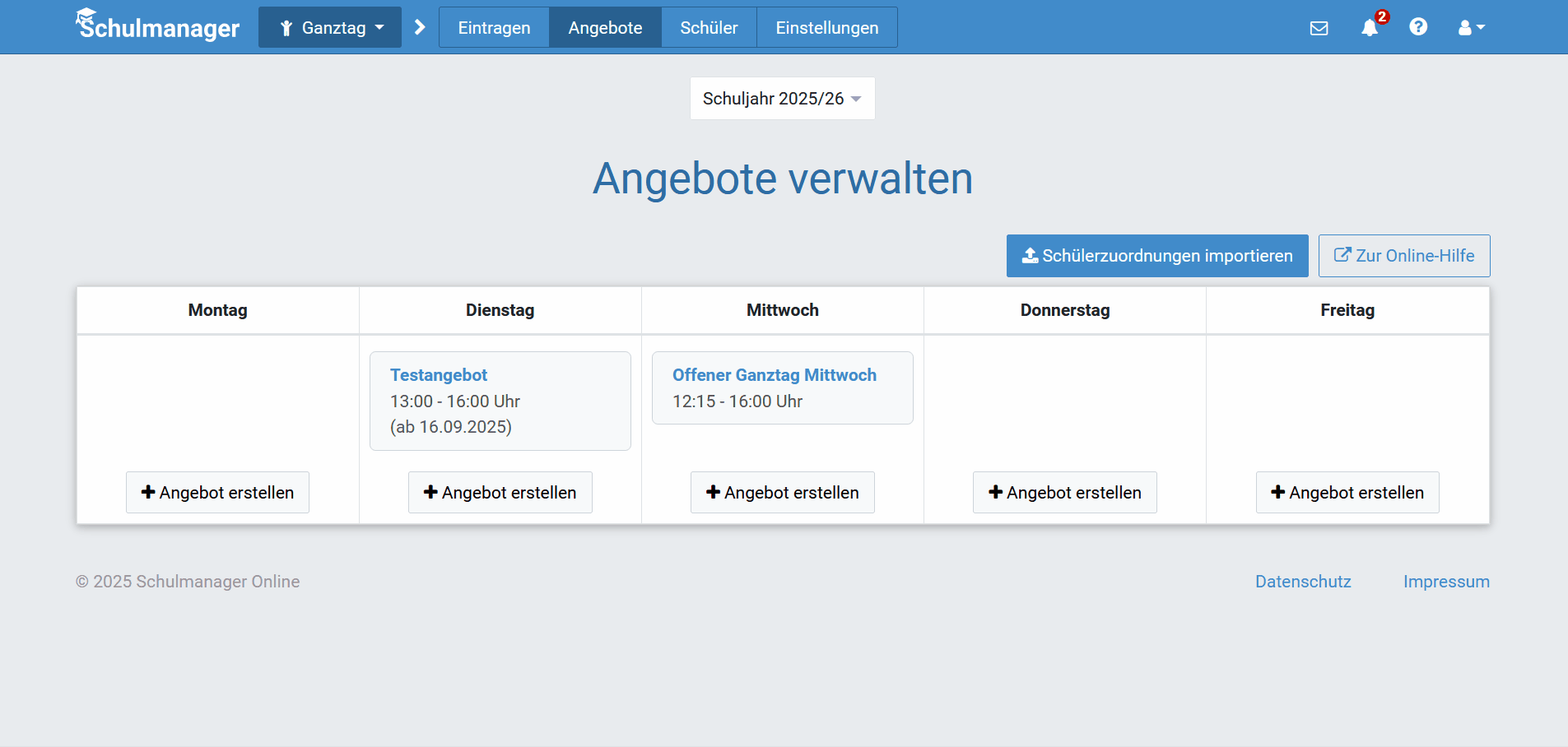Screen dimensions: 1568x747
Task: Go to the Einstellungen tab
Action: pyautogui.click(x=826, y=27)
